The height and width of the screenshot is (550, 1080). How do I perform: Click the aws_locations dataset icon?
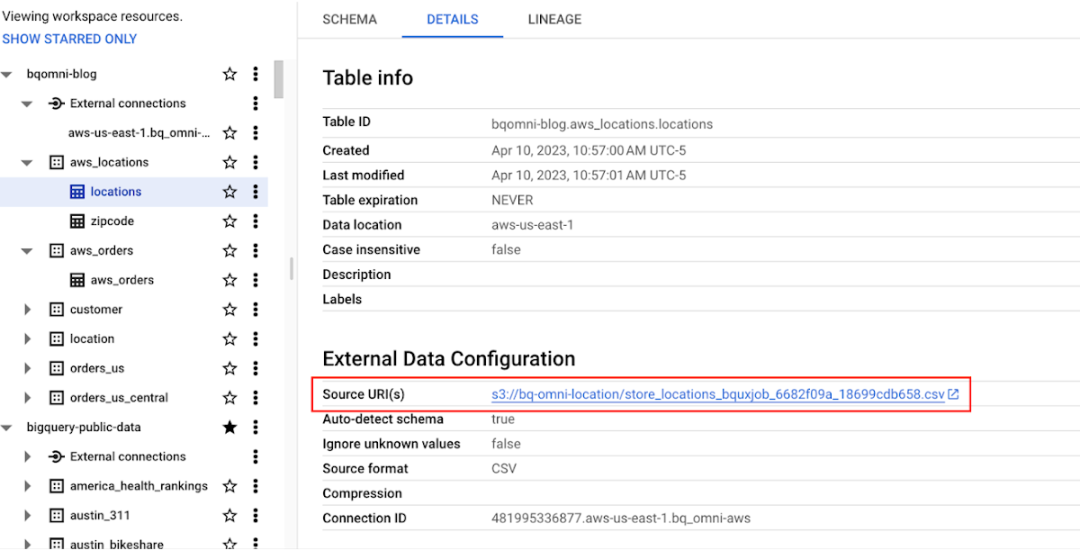tap(57, 162)
